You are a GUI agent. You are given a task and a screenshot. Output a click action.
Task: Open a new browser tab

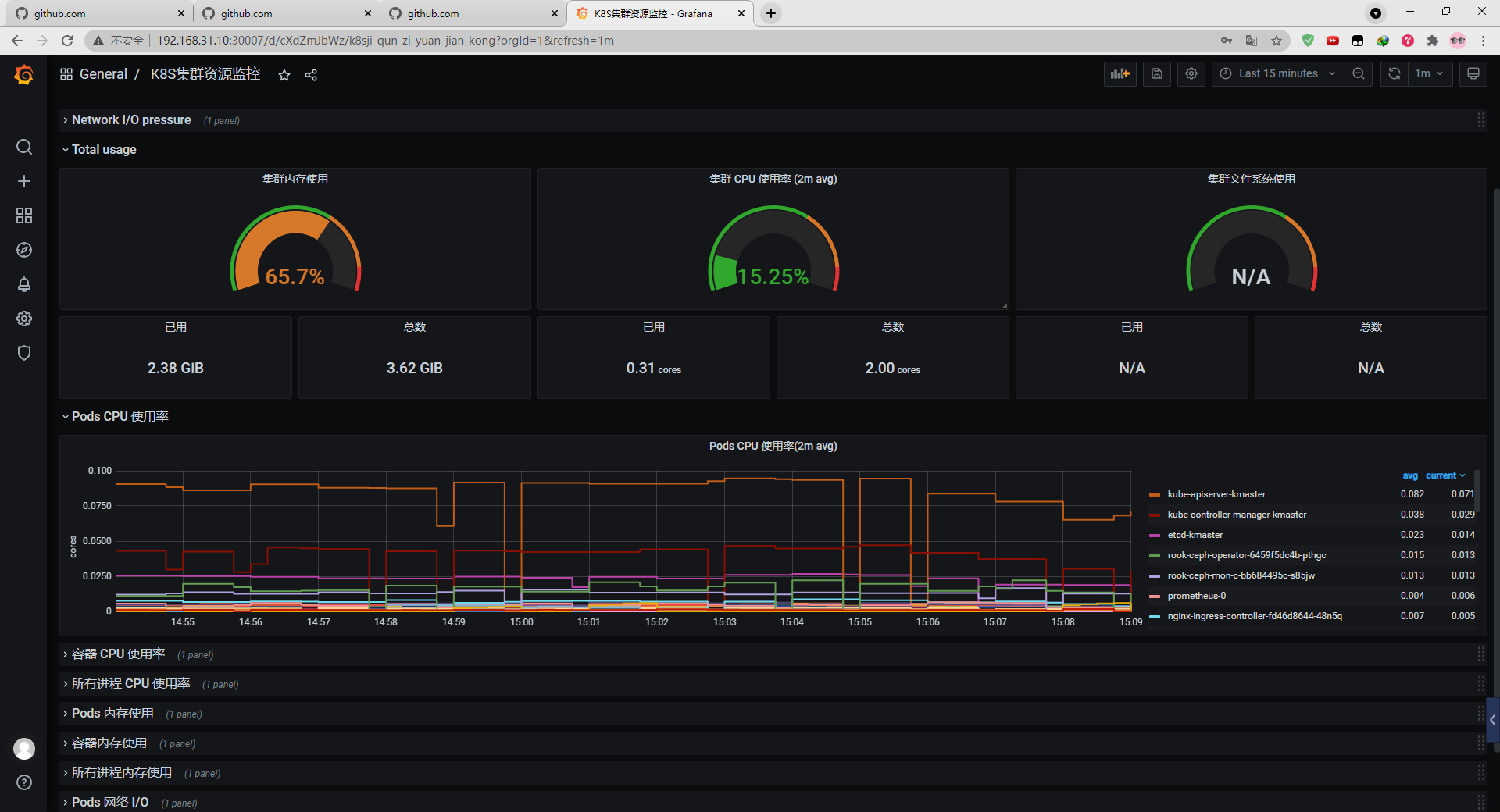[x=771, y=13]
